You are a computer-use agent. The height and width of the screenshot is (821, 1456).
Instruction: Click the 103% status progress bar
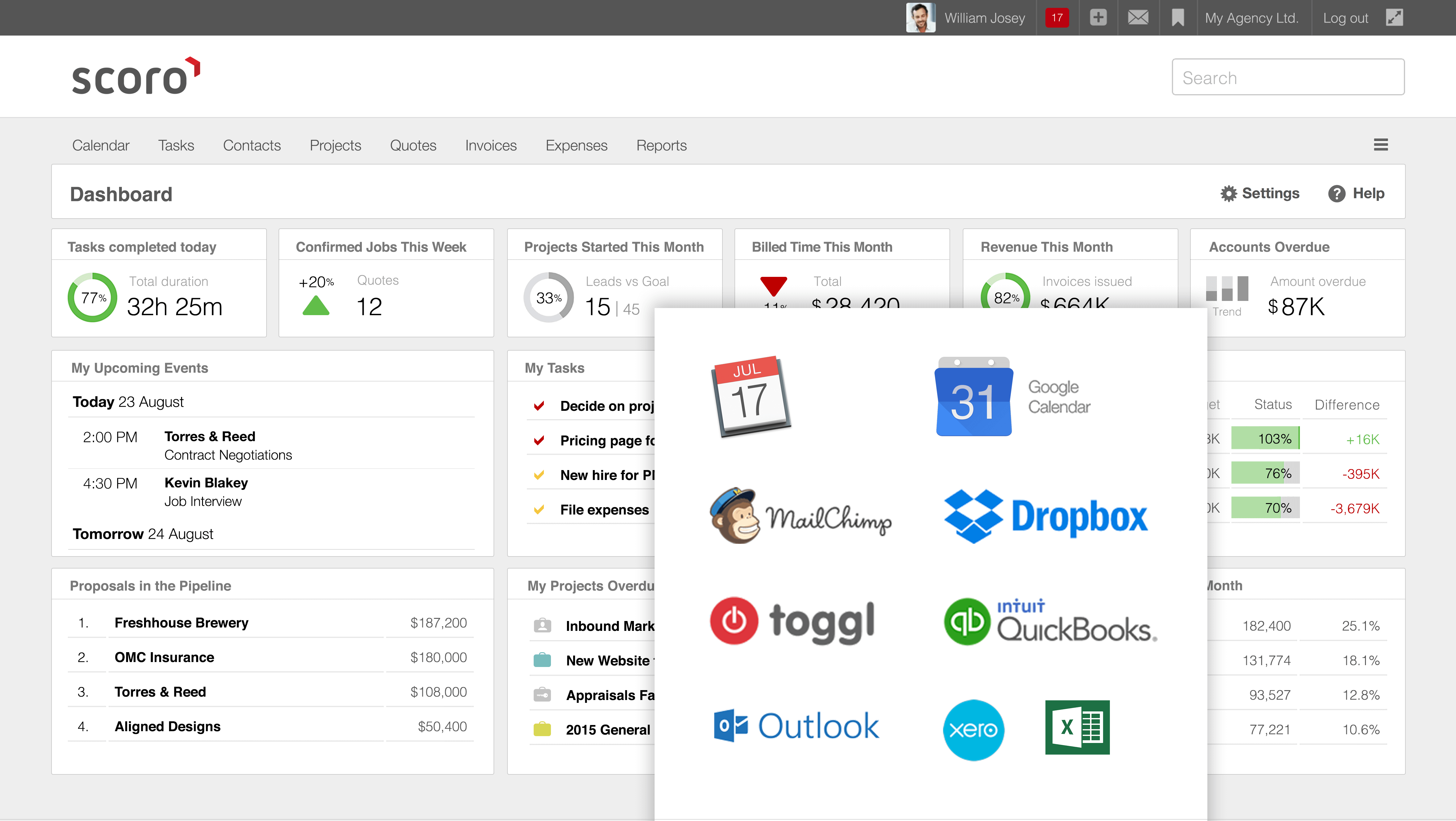(1266, 439)
